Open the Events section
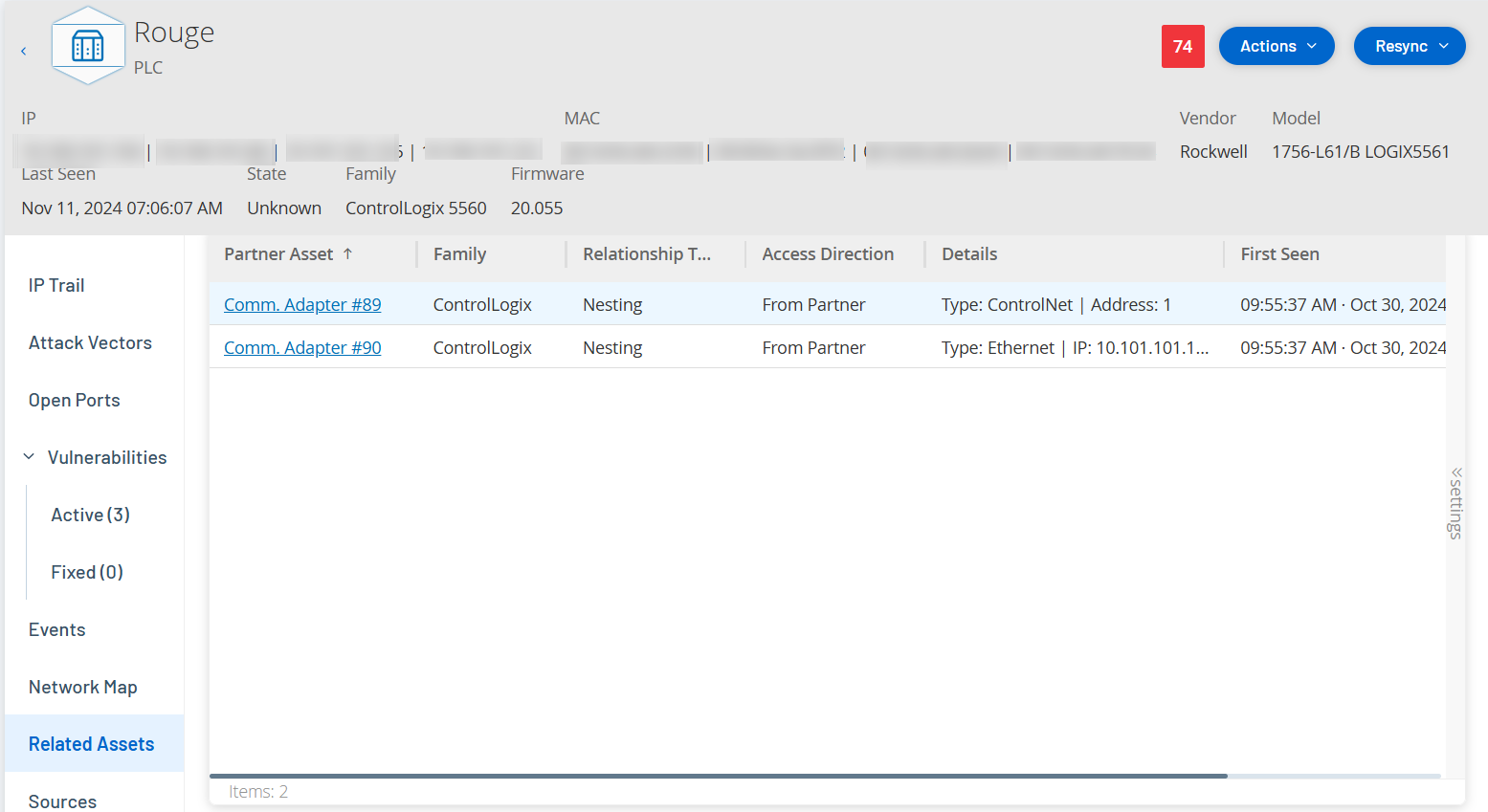This screenshot has width=1488, height=812. 57,629
